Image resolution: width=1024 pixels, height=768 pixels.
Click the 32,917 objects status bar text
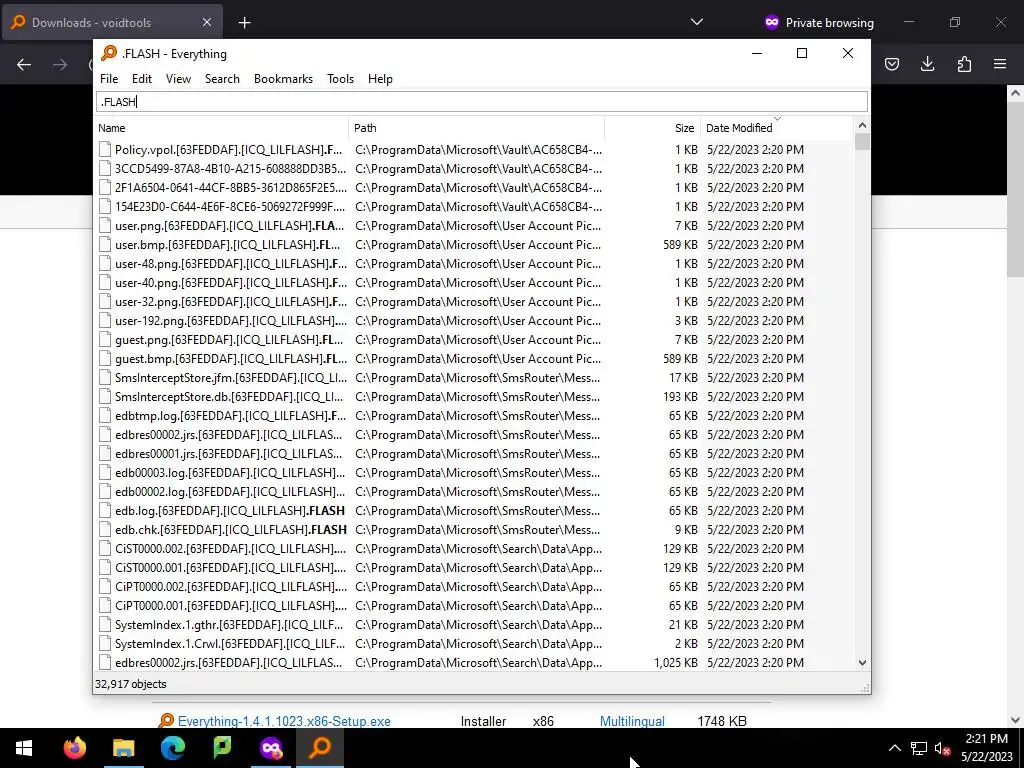(x=131, y=684)
